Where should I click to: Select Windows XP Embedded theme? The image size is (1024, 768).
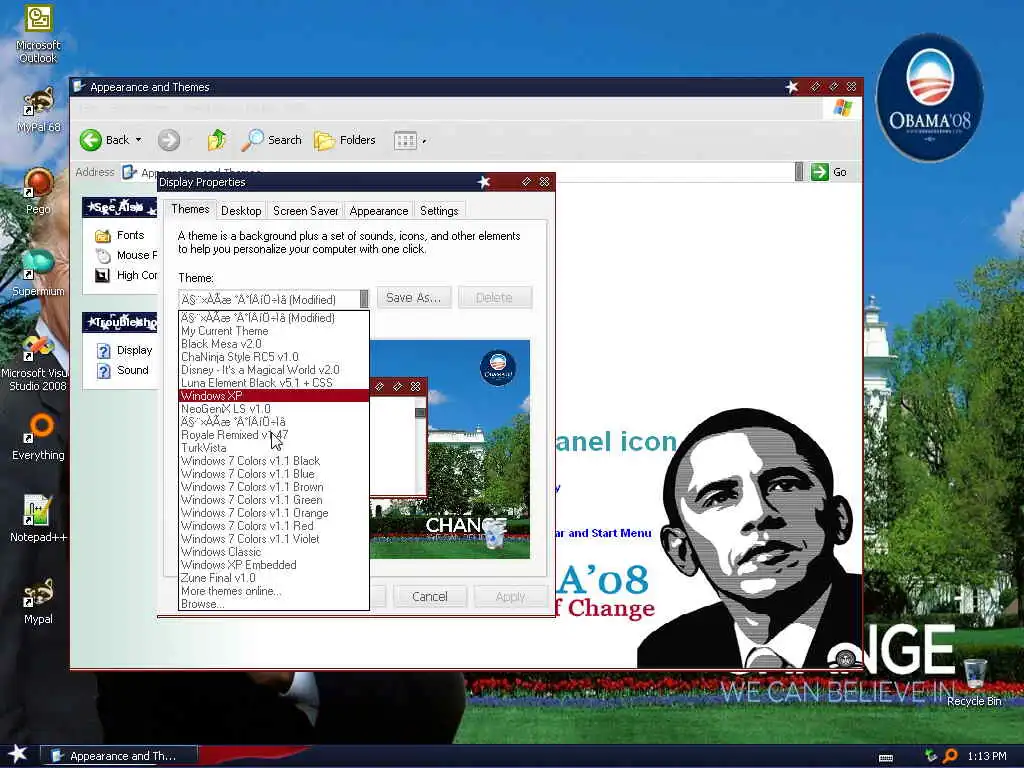(274, 565)
